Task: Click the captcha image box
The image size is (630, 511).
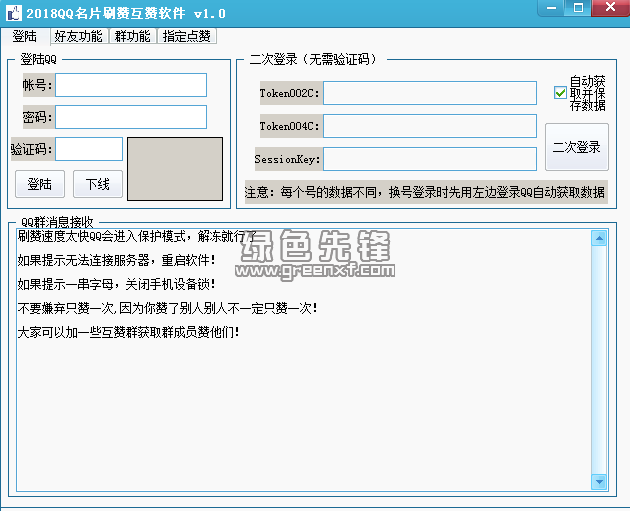Action: [x=175, y=169]
